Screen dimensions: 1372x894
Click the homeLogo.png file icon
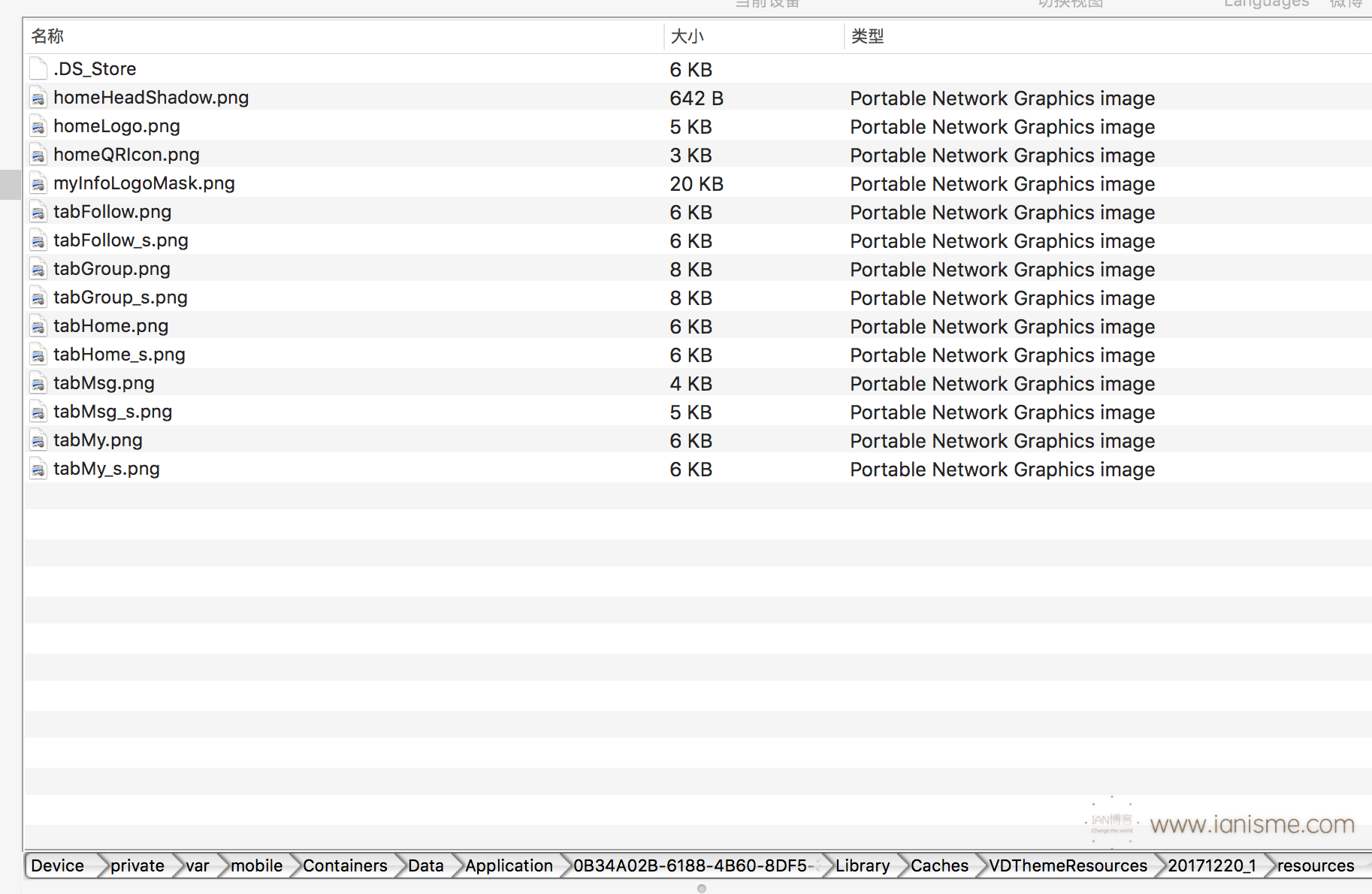[x=38, y=126]
